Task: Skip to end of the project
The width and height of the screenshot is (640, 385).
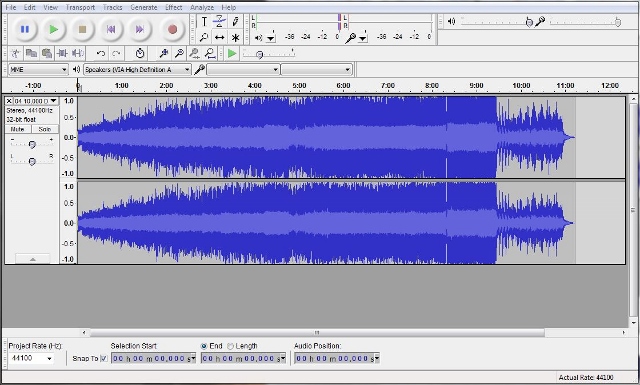Action: point(140,29)
